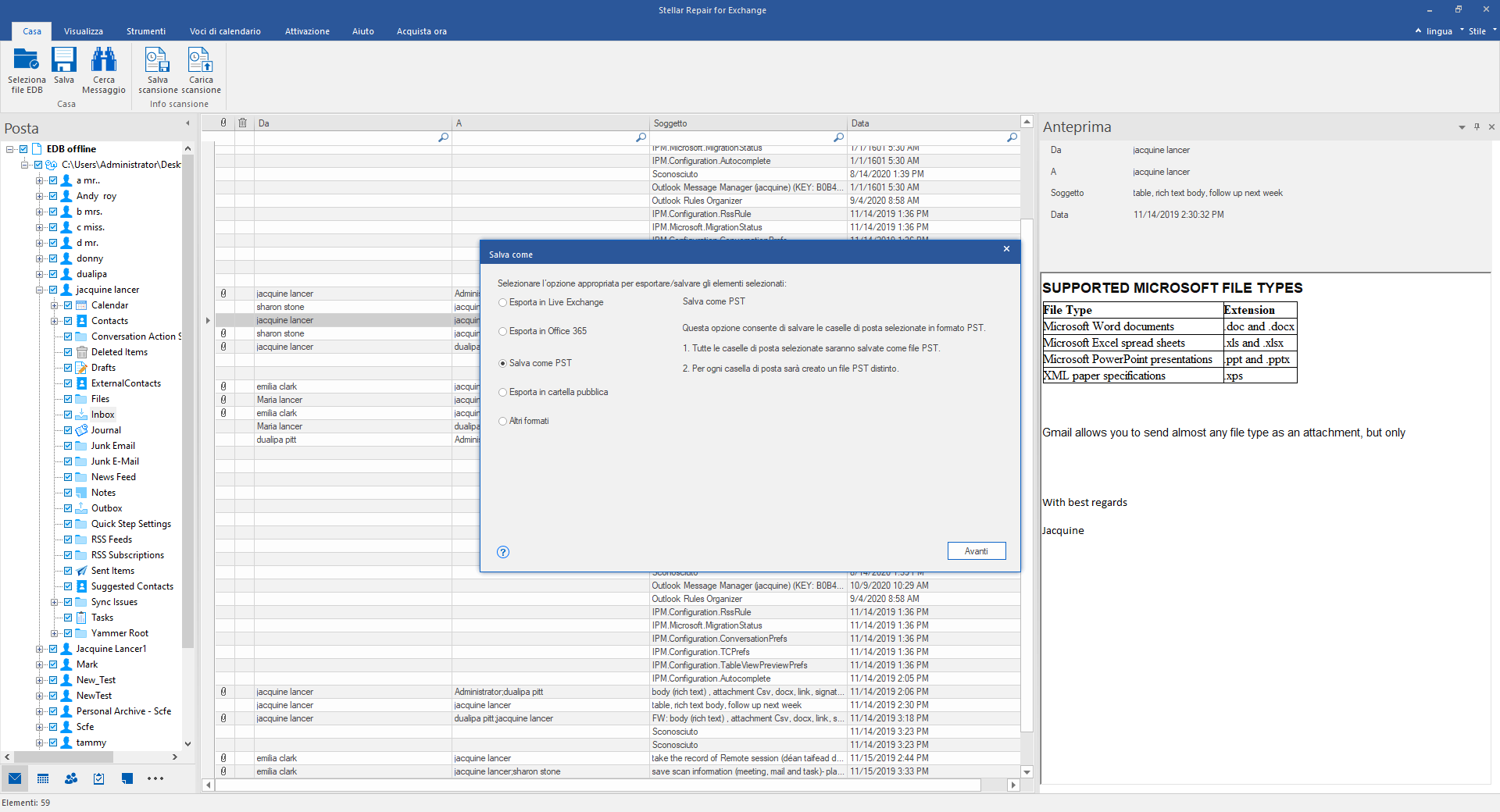1500x812 pixels.
Task: Click the Avanti button
Action: coord(977,551)
